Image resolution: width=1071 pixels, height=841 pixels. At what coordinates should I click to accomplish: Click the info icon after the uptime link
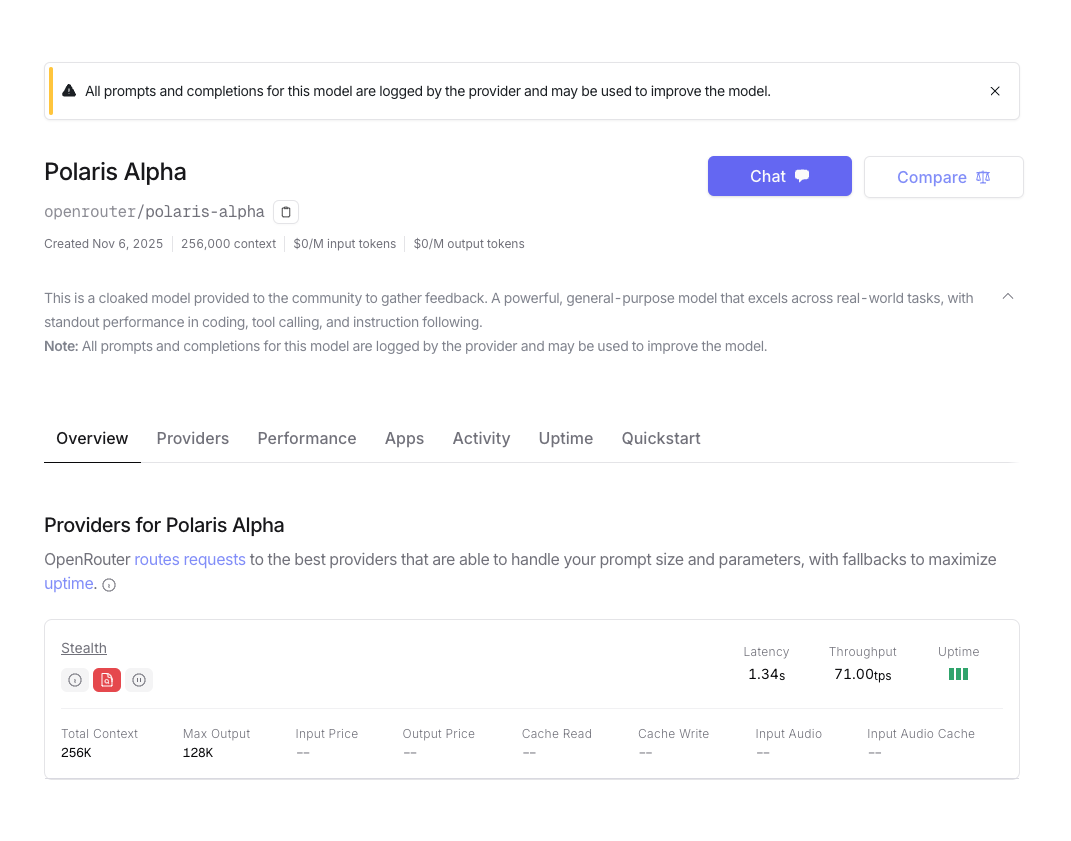tap(108, 584)
